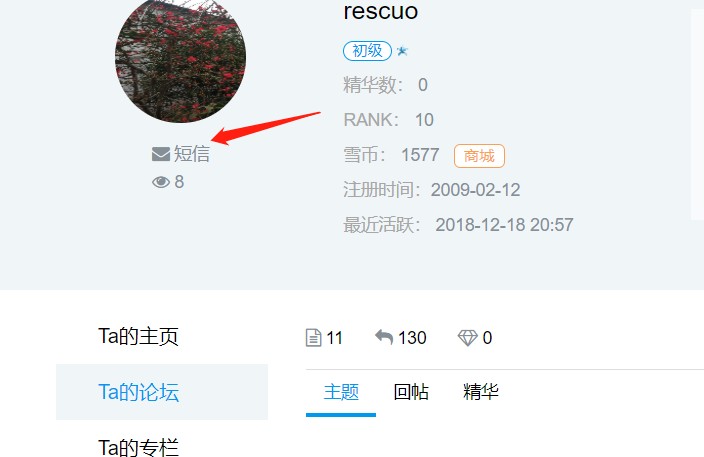Click the envelope message icon
This screenshot has height=457, width=704.
pyautogui.click(x=161, y=154)
